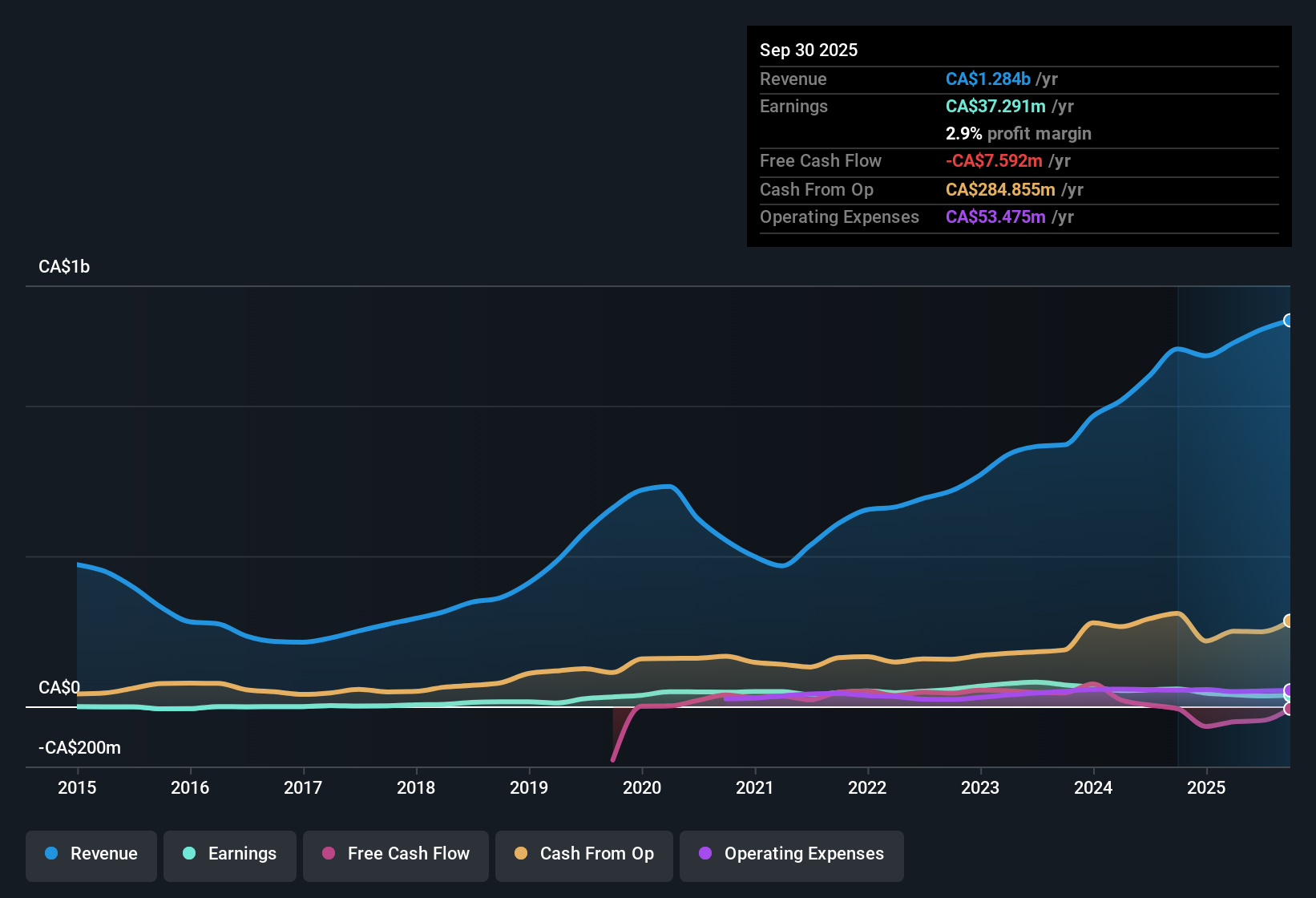Screen dimensions: 1316x898
Task: Select the Cash From Op endpoint marker
Action: pyautogui.click(x=1289, y=619)
